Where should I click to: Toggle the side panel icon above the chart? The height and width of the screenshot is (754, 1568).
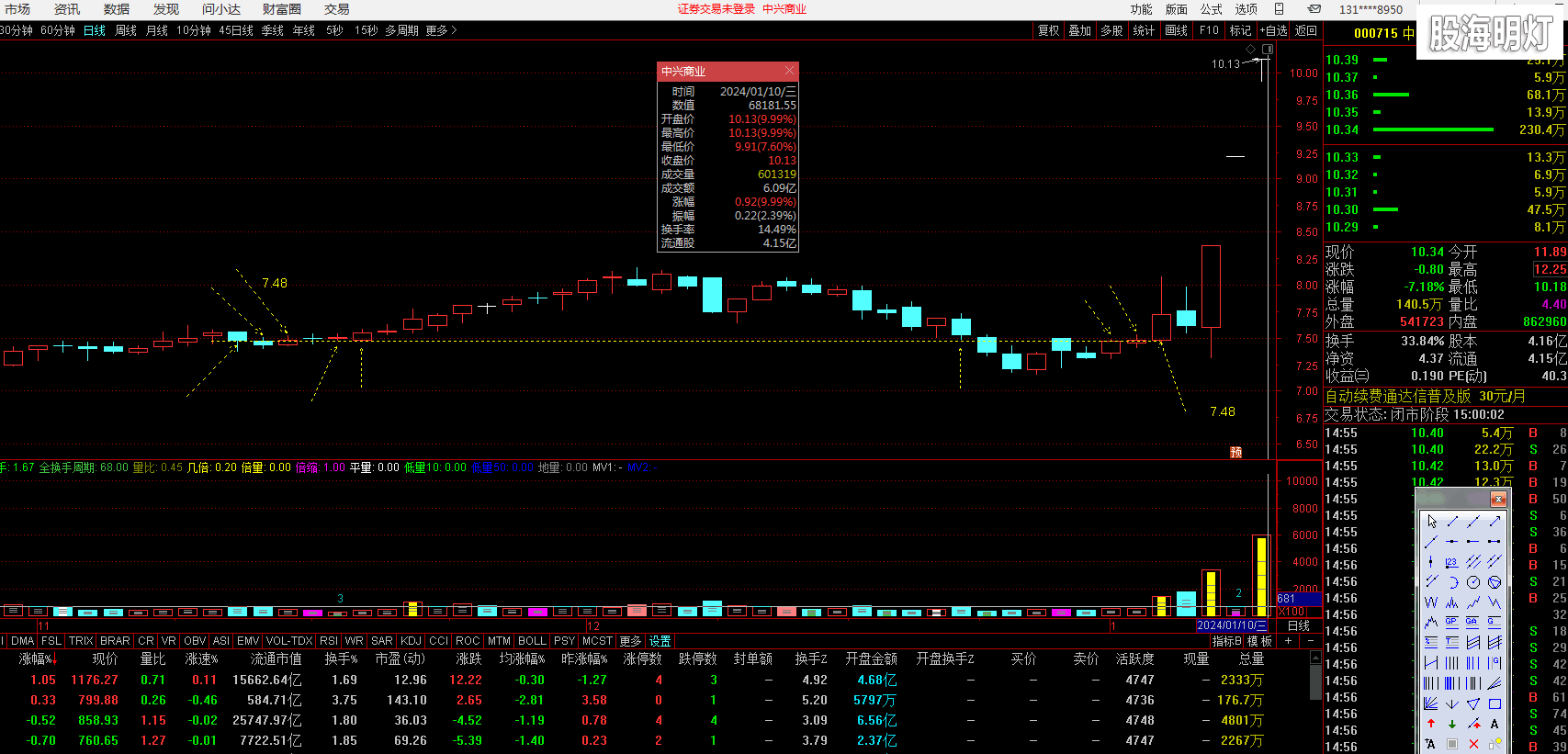1268,49
